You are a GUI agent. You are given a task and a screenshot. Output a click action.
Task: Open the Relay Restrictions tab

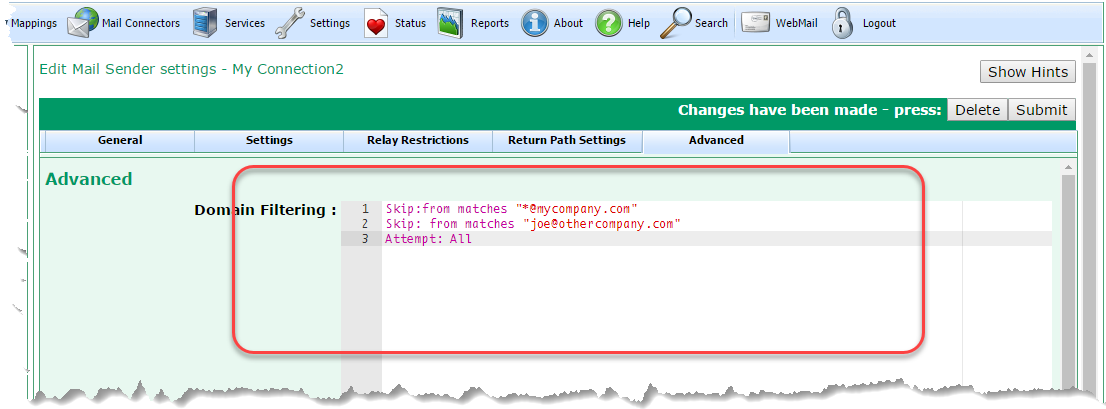[x=418, y=140]
